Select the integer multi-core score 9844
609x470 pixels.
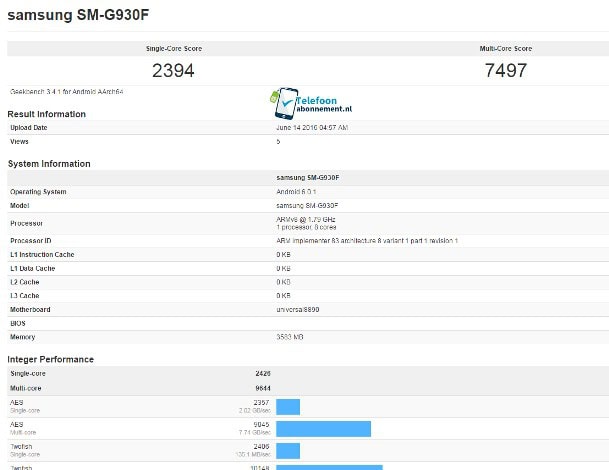click(x=263, y=388)
